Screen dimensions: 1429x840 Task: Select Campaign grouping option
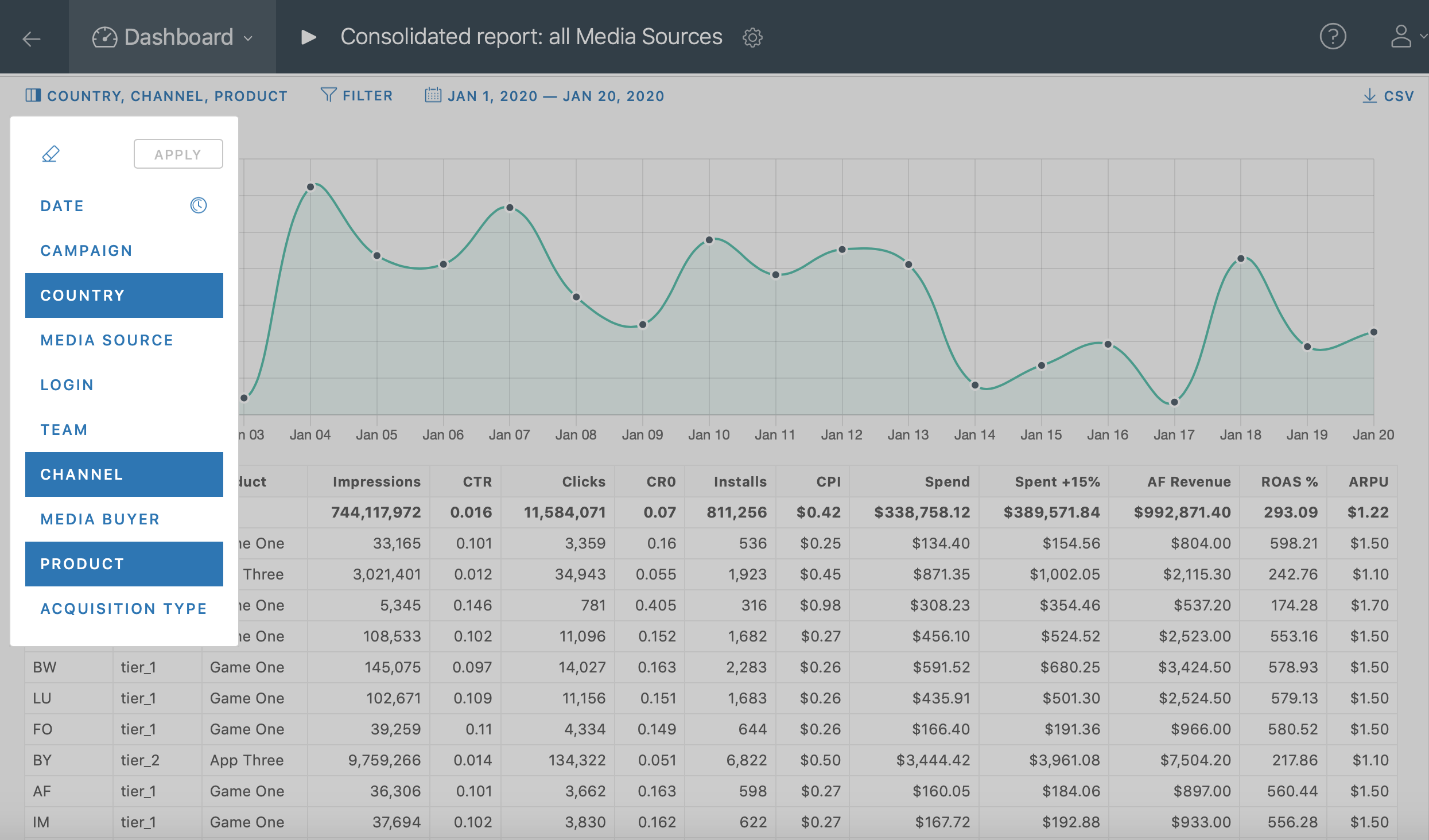pos(87,251)
